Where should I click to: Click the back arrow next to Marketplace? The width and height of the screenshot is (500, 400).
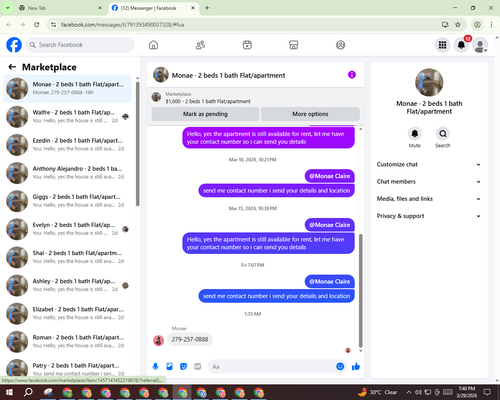[12, 67]
